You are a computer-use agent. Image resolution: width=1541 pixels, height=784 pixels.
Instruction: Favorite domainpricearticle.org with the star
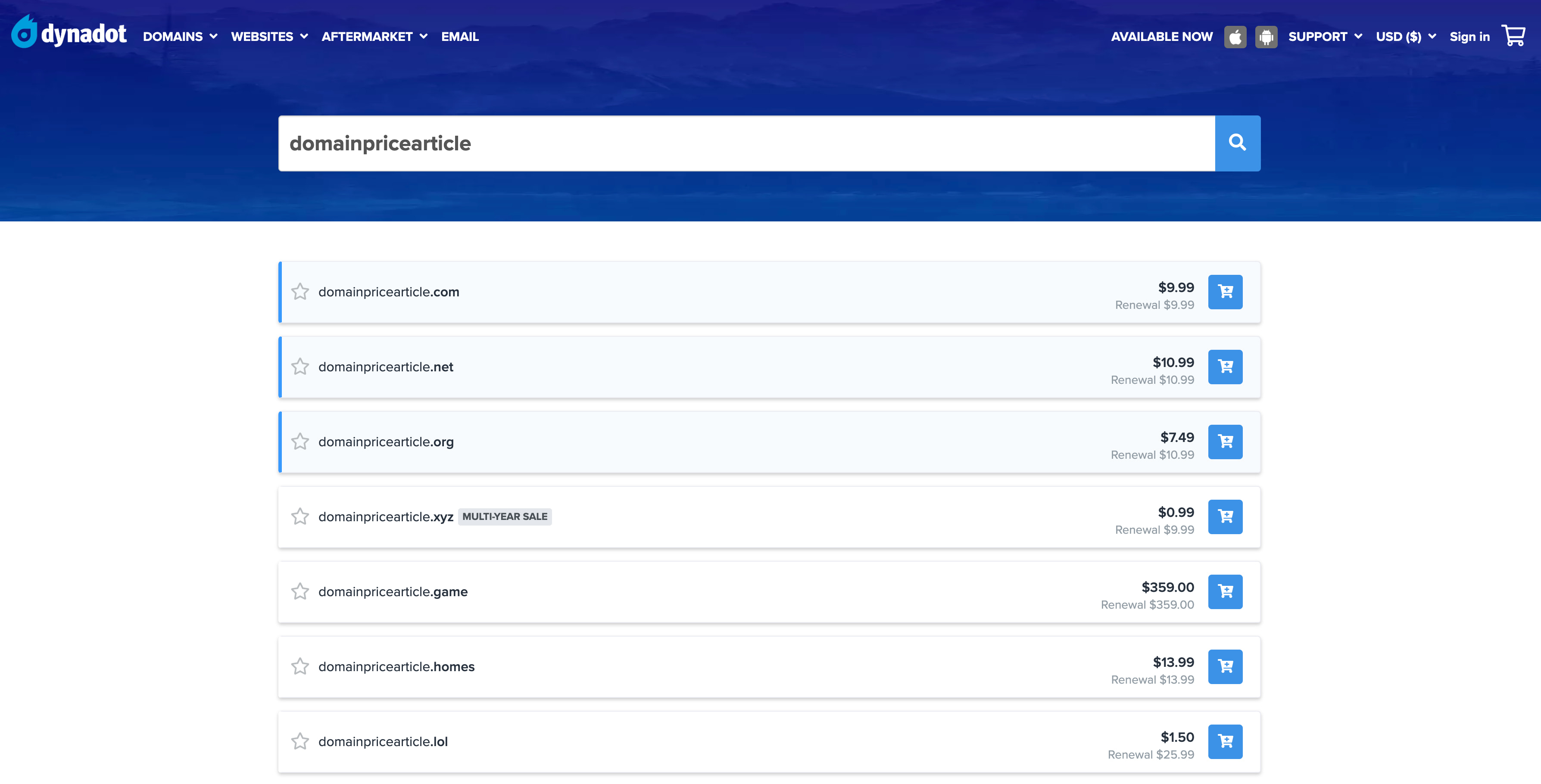(x=300, y=442)
